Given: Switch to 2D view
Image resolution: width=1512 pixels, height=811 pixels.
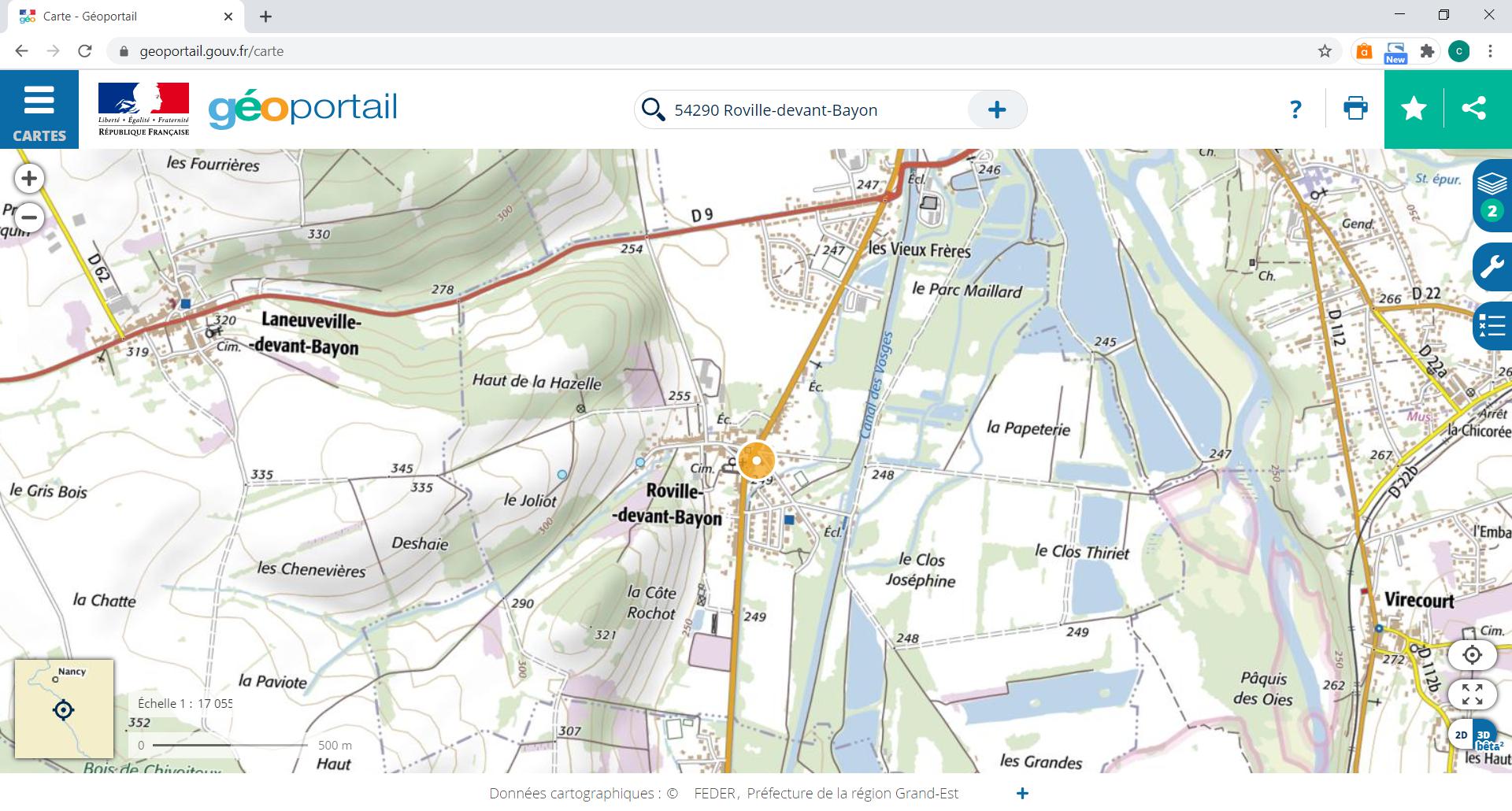Looking at the screenshot, I should 1461,735.
